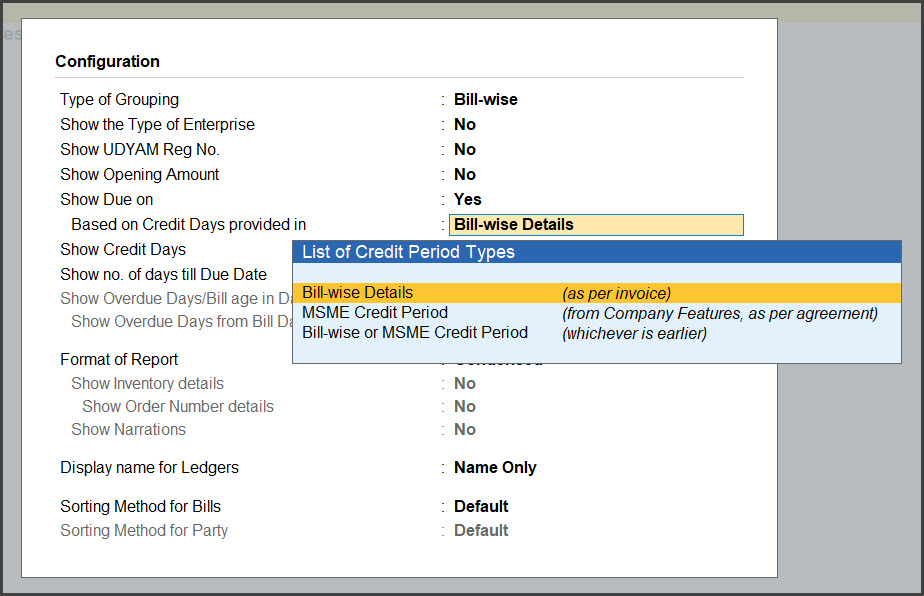This screenshot has height=596, width=924.
Task: Click Show Opening Amount label
Action: [140, 174]
